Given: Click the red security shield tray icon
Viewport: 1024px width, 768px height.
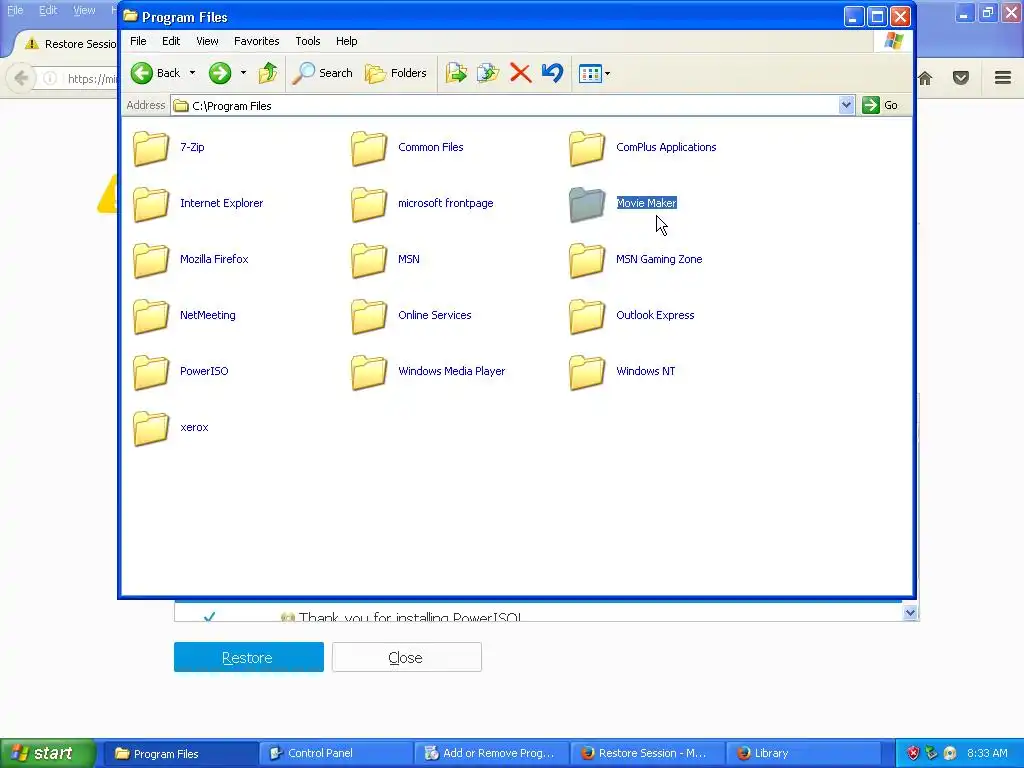Looking at the screenshot, I should tap(913, 753).
